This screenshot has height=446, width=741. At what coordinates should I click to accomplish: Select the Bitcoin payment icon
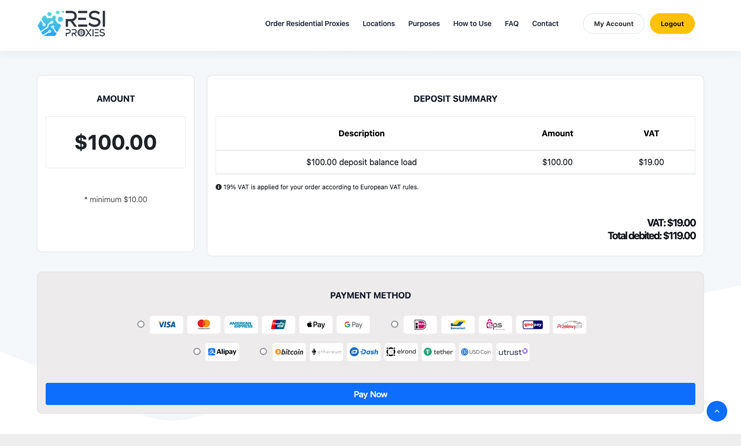(x=289, y=352)
